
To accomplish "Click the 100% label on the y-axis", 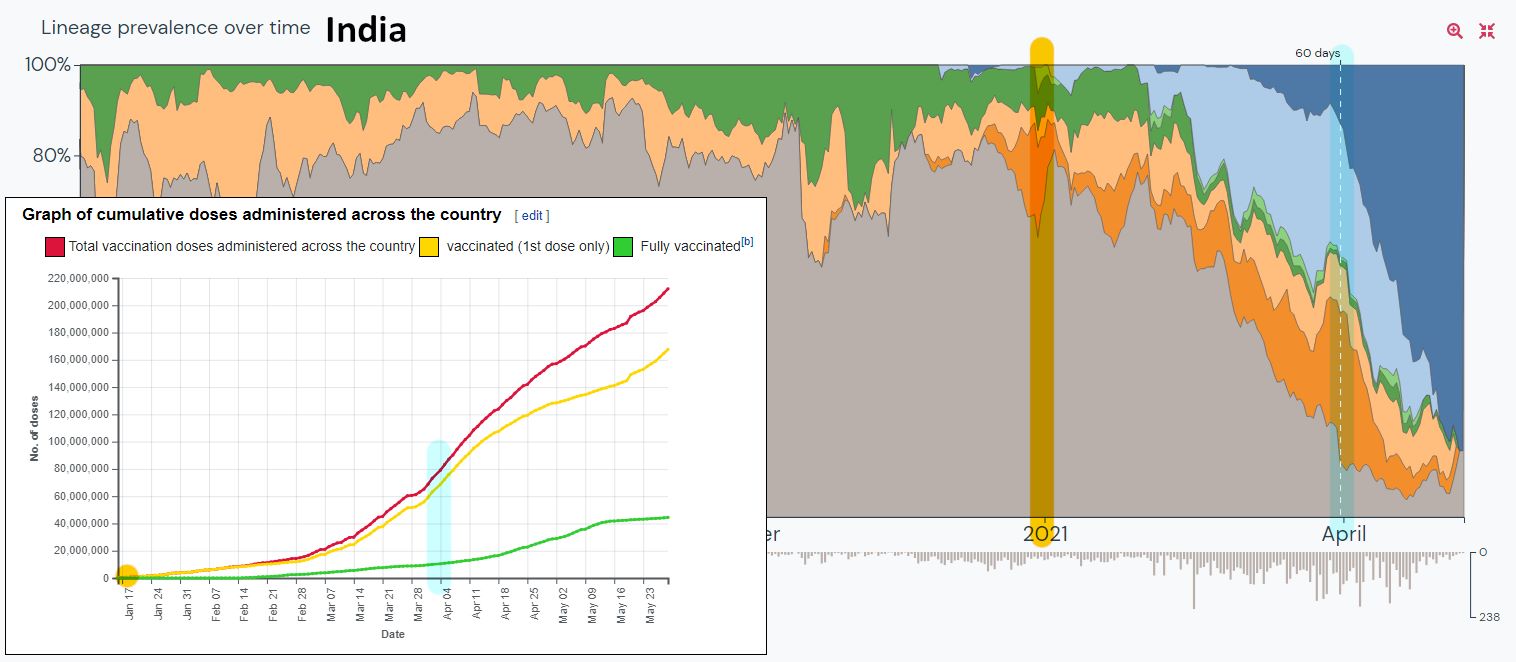I will coord(47,65).
